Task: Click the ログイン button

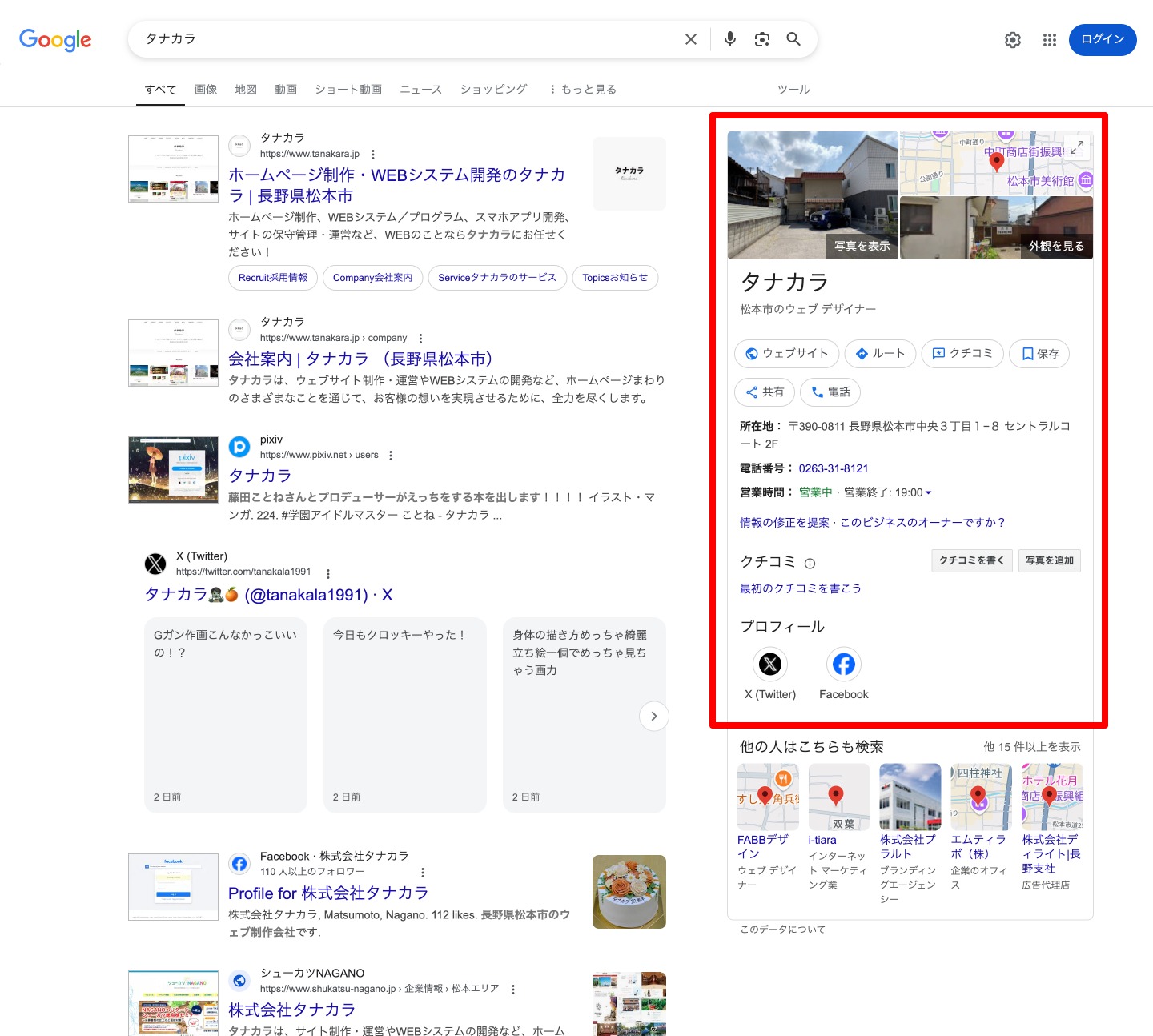Action: click(x=1103, y=39)
